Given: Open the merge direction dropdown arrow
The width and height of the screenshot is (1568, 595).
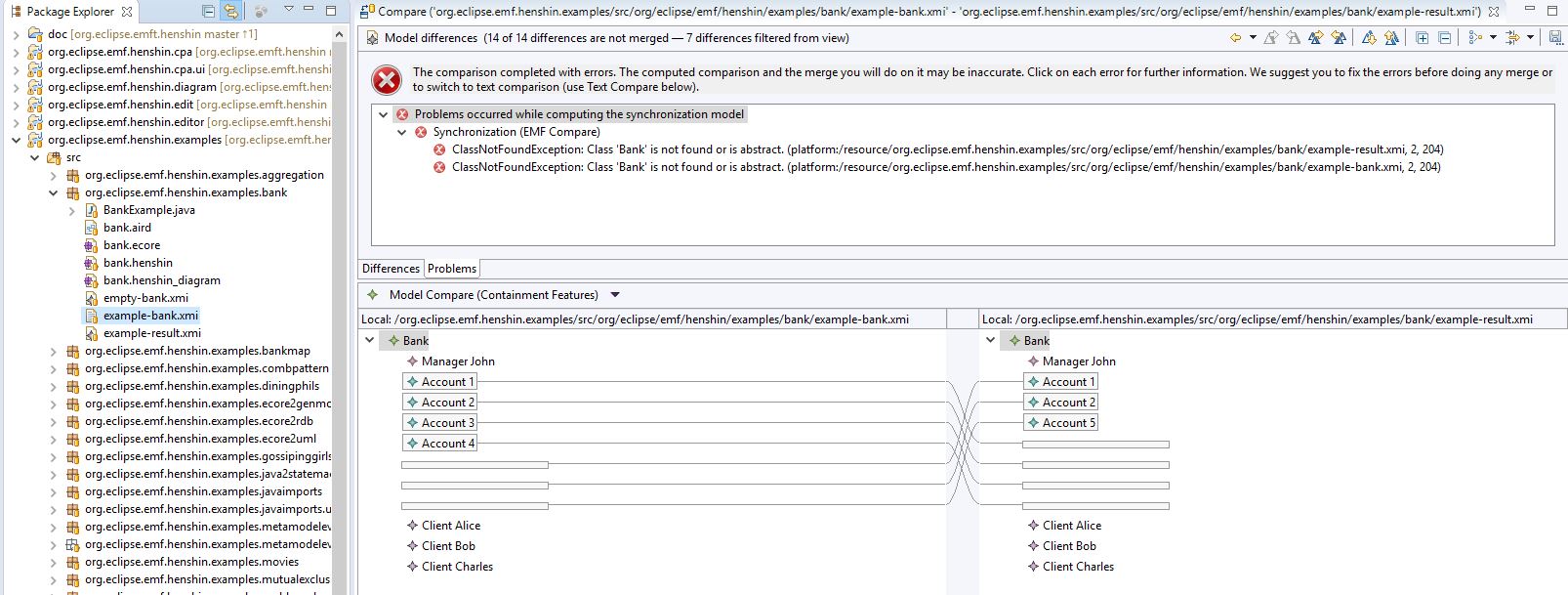Looking at the screenshot, I should pos(1253,38).
